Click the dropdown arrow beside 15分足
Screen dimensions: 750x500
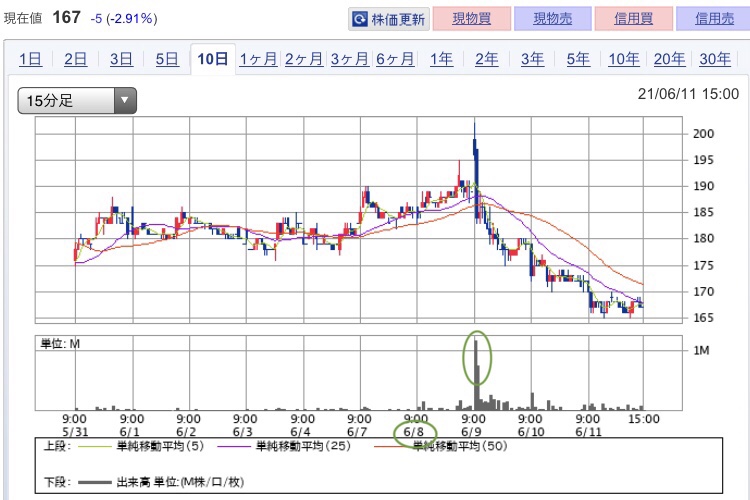click(x=125, y=100)
